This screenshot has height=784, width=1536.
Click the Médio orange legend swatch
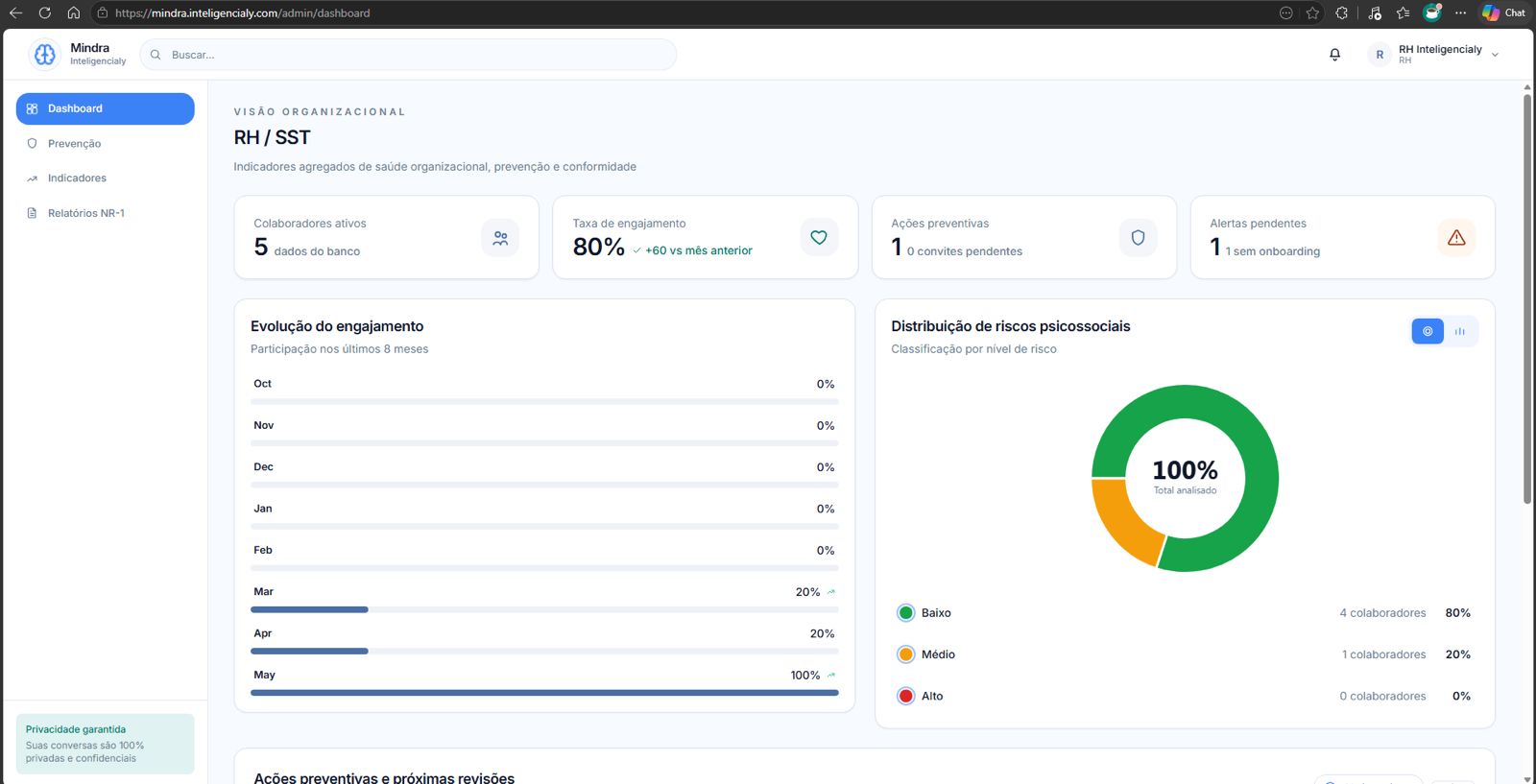point(905,654)
